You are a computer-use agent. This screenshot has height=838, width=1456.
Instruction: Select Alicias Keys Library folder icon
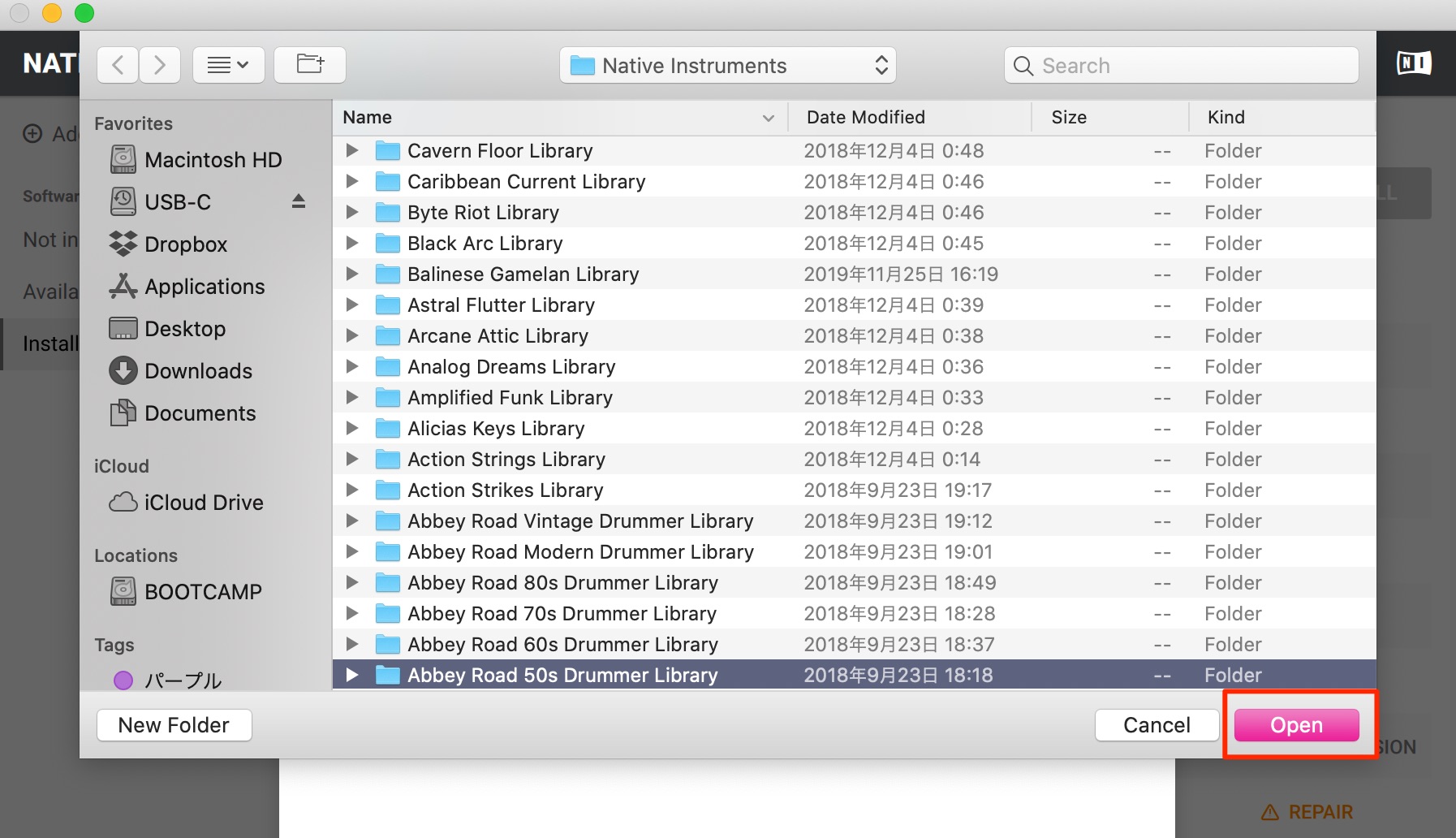pos(388,429)
